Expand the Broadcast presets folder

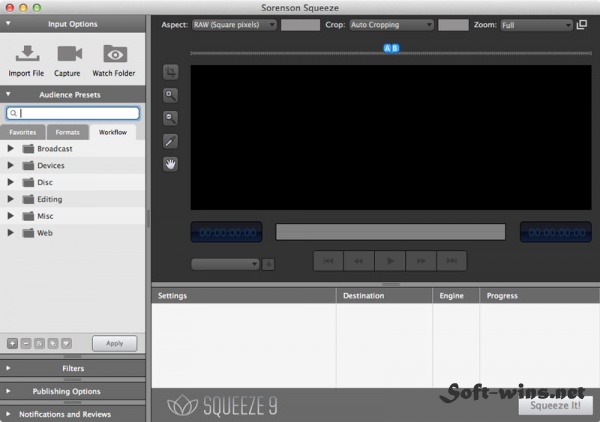click(11, 148)
